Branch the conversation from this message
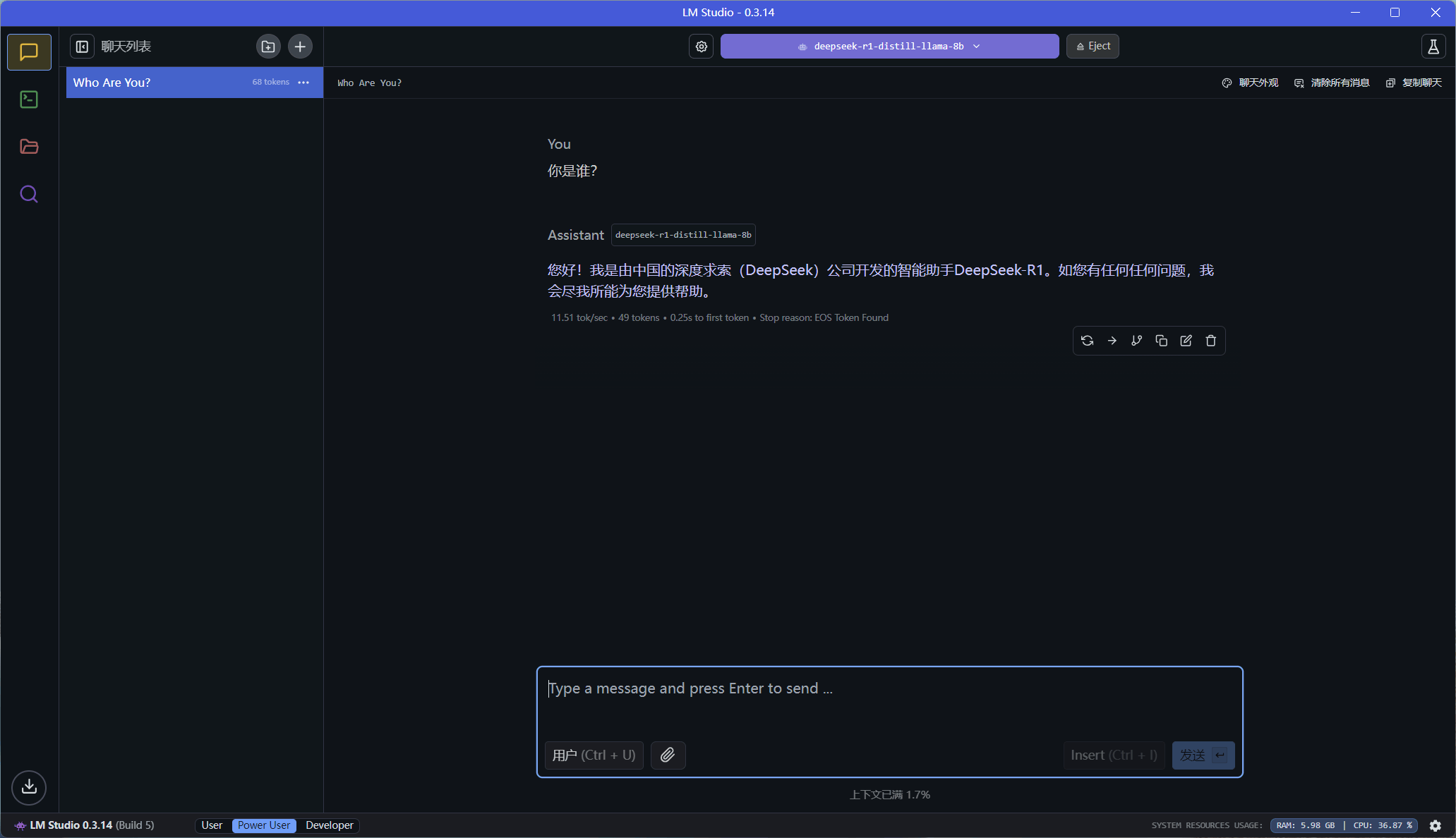This screenshot has width=1456, height=838. click(1136, 341)
